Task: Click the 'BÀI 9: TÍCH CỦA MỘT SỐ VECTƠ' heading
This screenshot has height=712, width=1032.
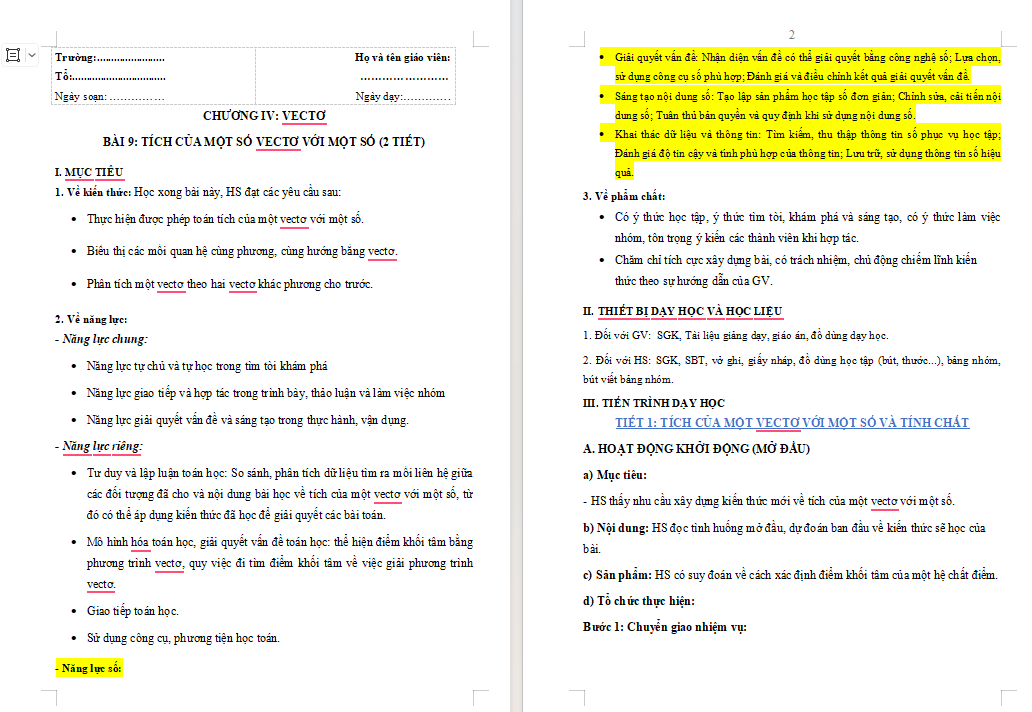Action: [x=264, y=141]
